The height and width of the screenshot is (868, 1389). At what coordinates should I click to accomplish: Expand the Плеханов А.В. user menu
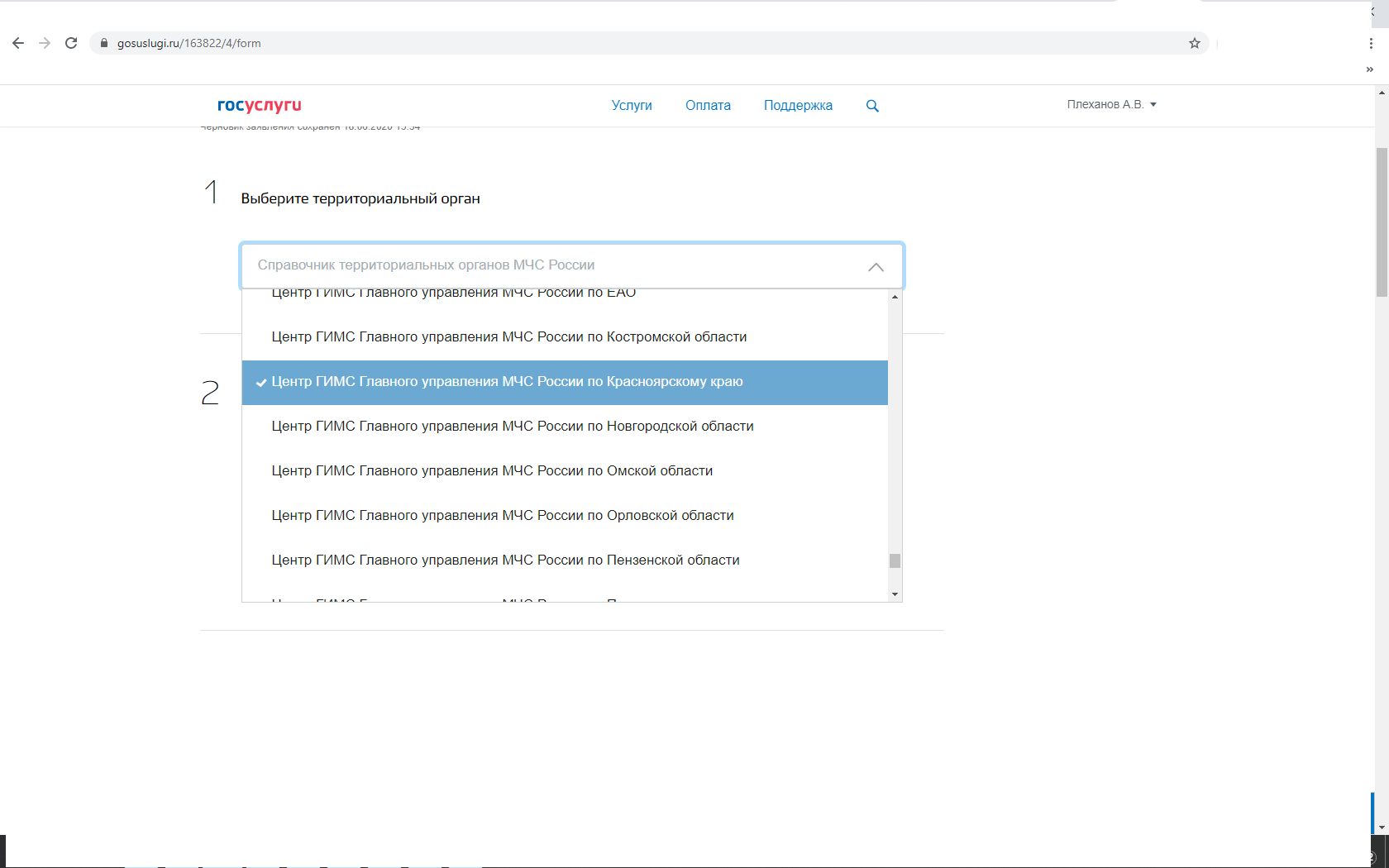tap(1111, 104)
